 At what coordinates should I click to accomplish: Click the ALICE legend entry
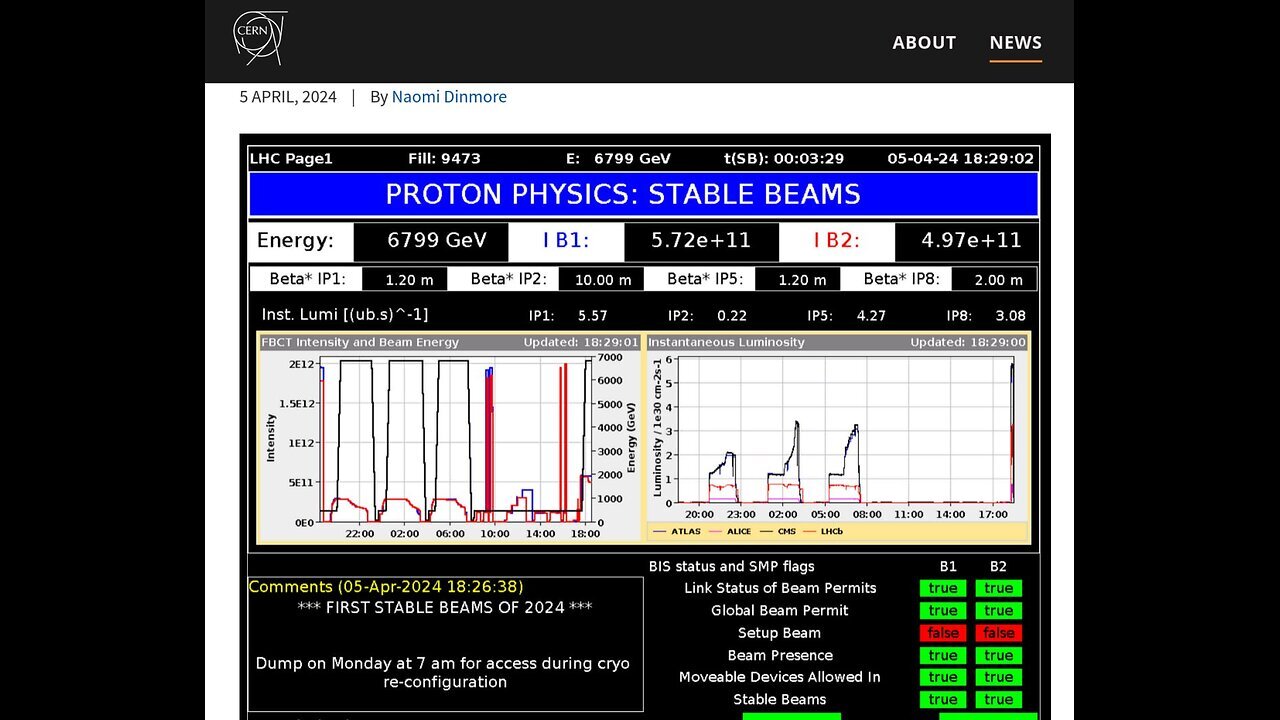[731, 531]
